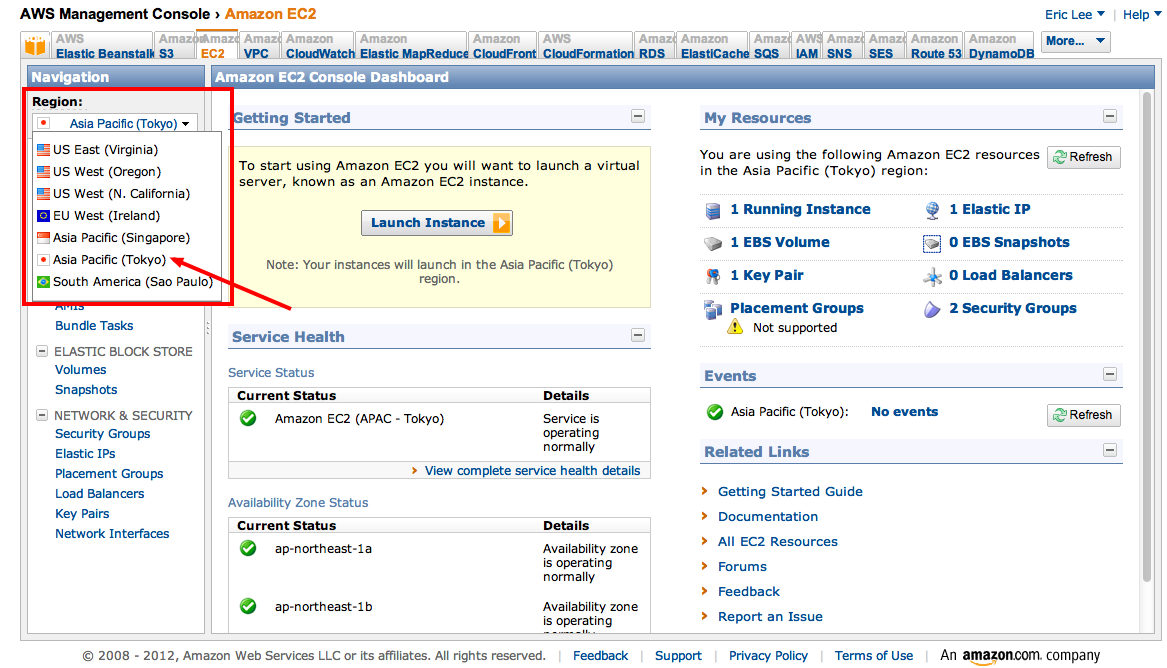The width and height of the screenshot is (1167, 668).
Task: Open the More... services dropdown
Action: [1075, 42]
